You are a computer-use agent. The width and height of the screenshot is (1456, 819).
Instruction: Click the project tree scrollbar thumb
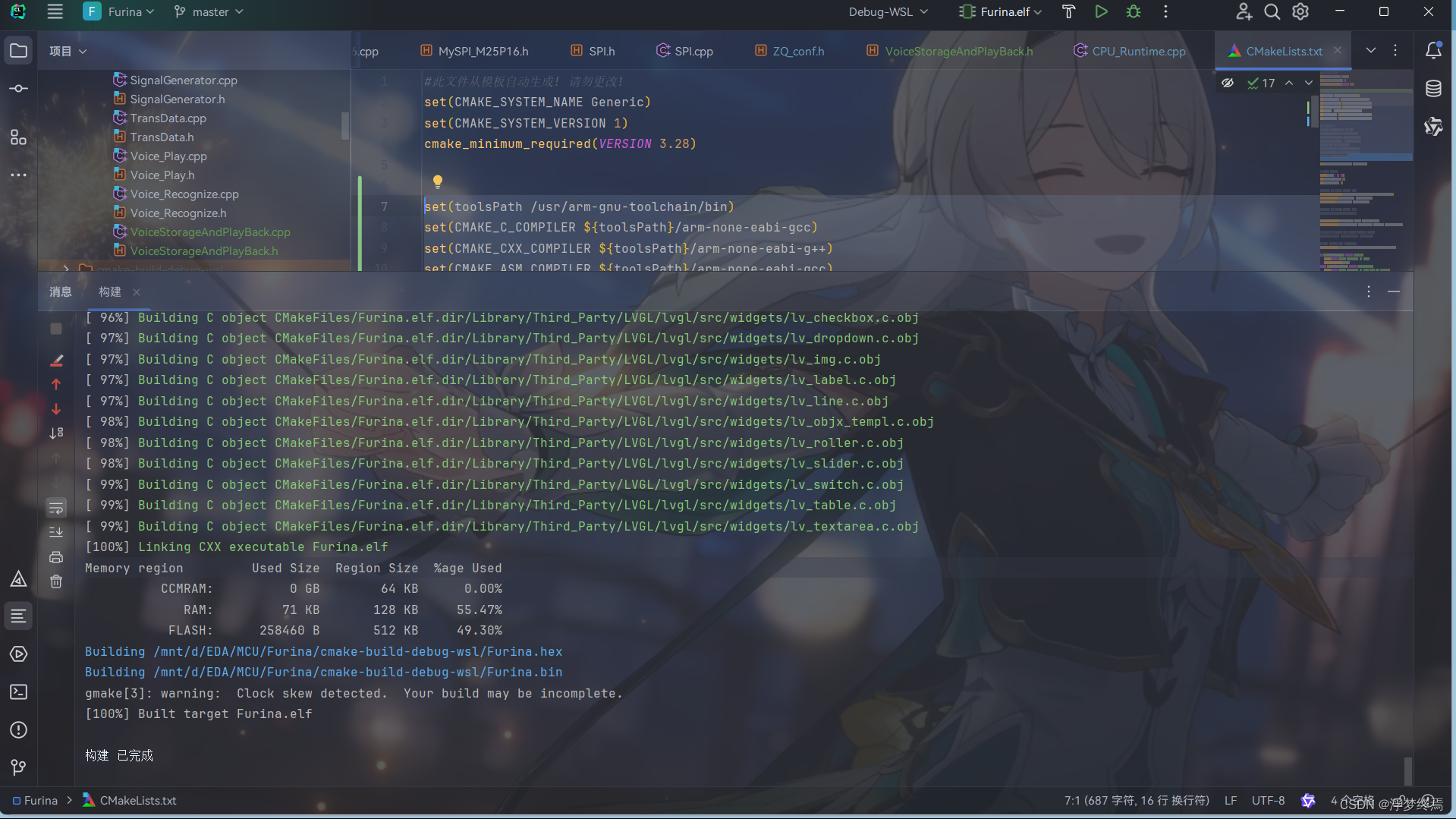[x=345, y=126]
